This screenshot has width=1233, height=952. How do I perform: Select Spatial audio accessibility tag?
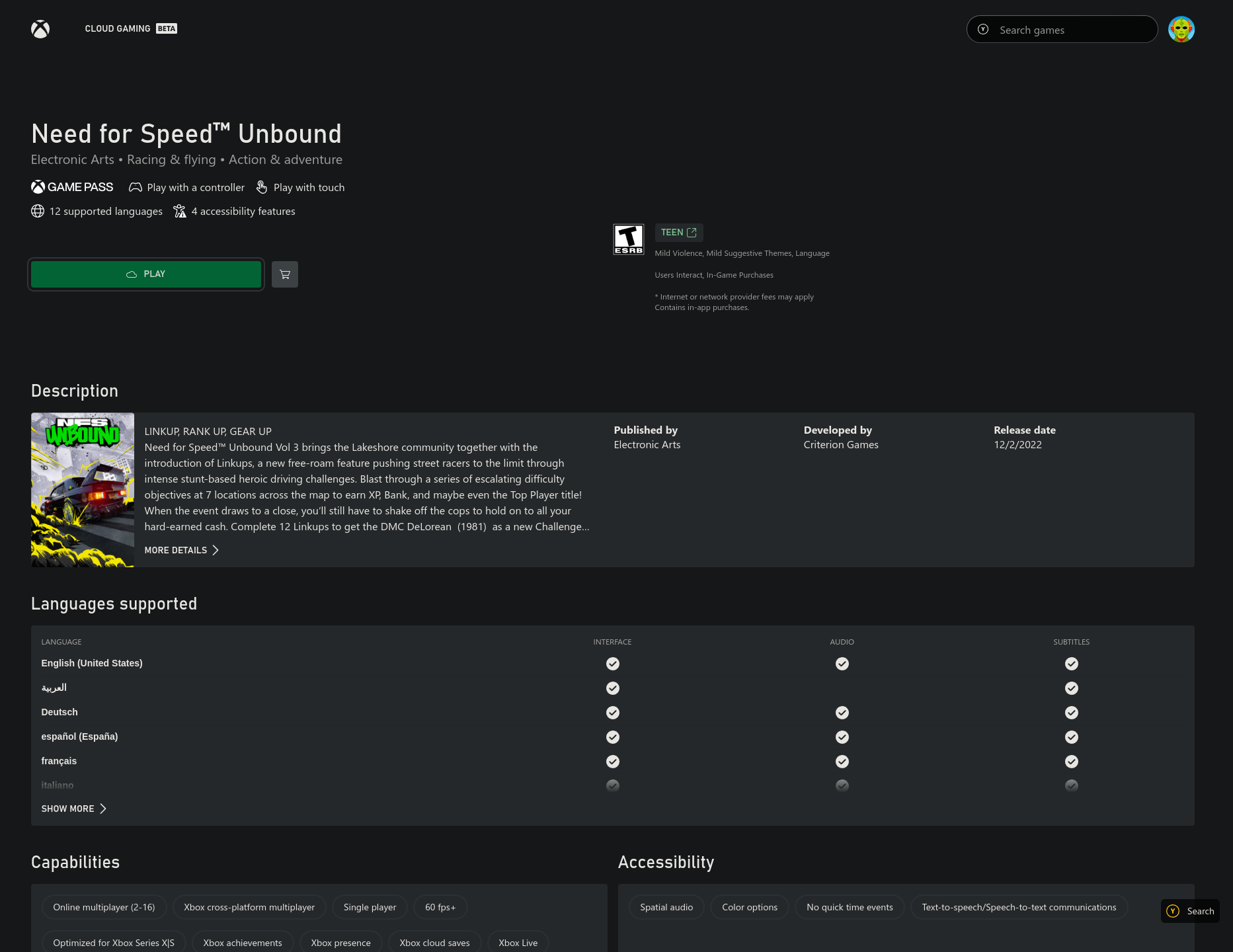pyautogui.click(x=666, y=907)
